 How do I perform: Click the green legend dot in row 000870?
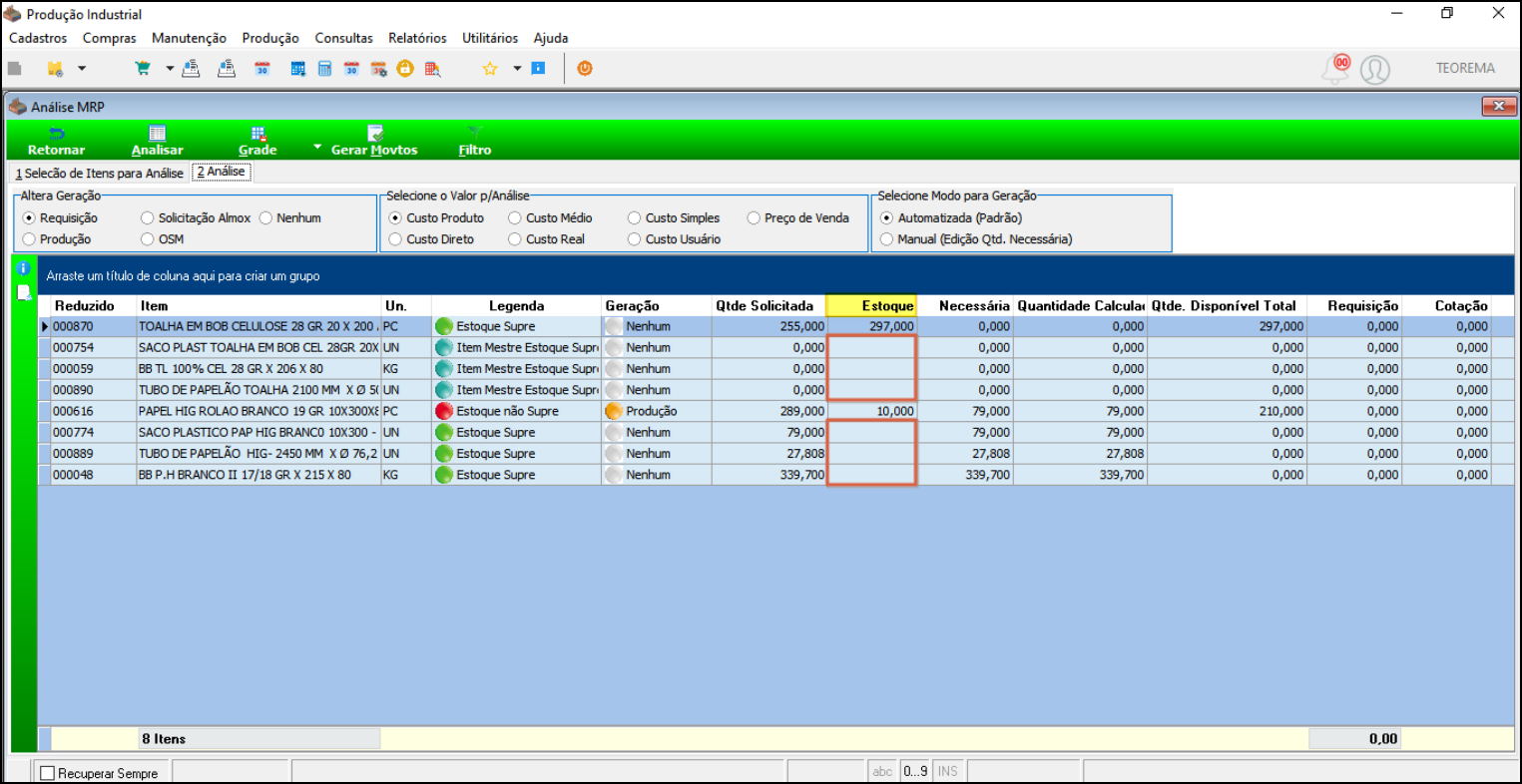point(444,326)
